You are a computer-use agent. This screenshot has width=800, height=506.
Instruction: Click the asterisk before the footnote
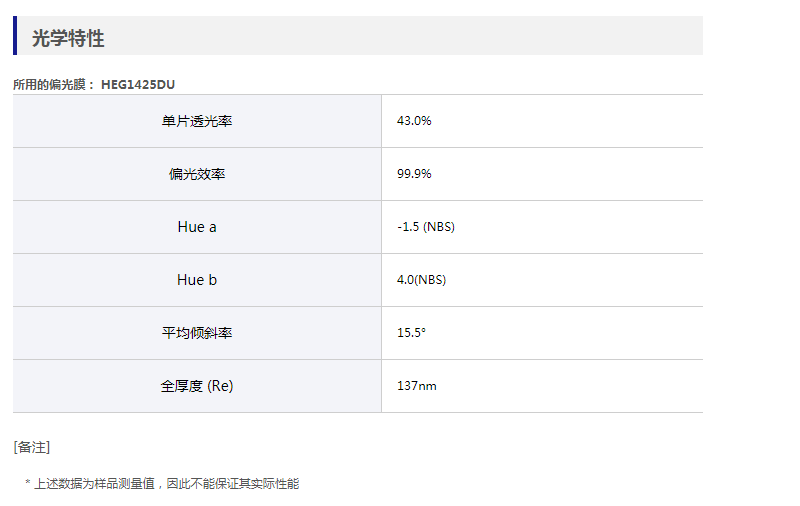tap(28, 484)
